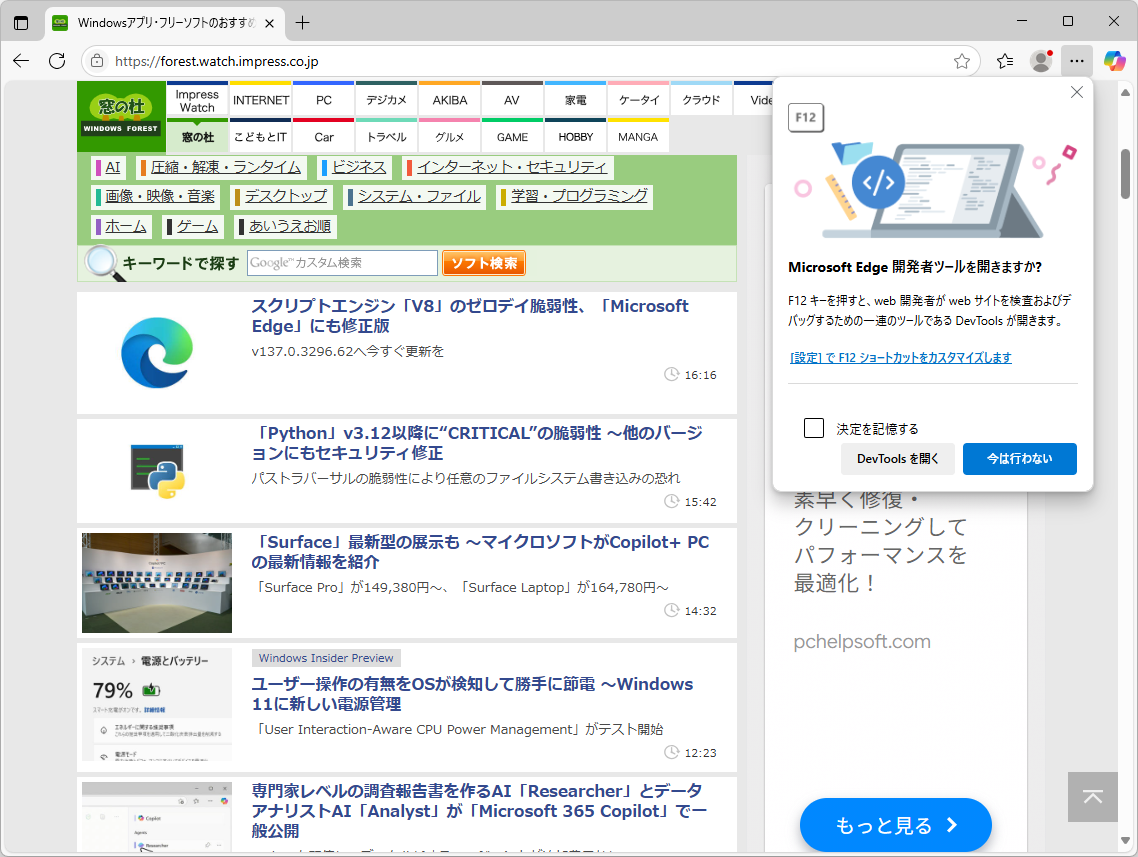Refresh the current page
The height and width of the screenshot is (857, 1138).
57,61
